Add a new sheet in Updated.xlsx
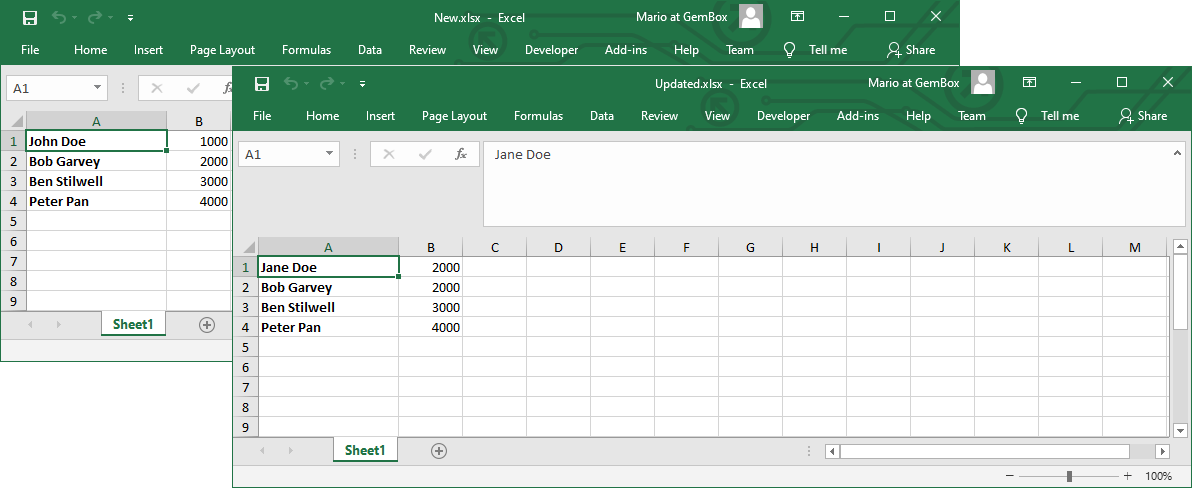This screenshot has height=488, width=1192. [x=438, y=451]
